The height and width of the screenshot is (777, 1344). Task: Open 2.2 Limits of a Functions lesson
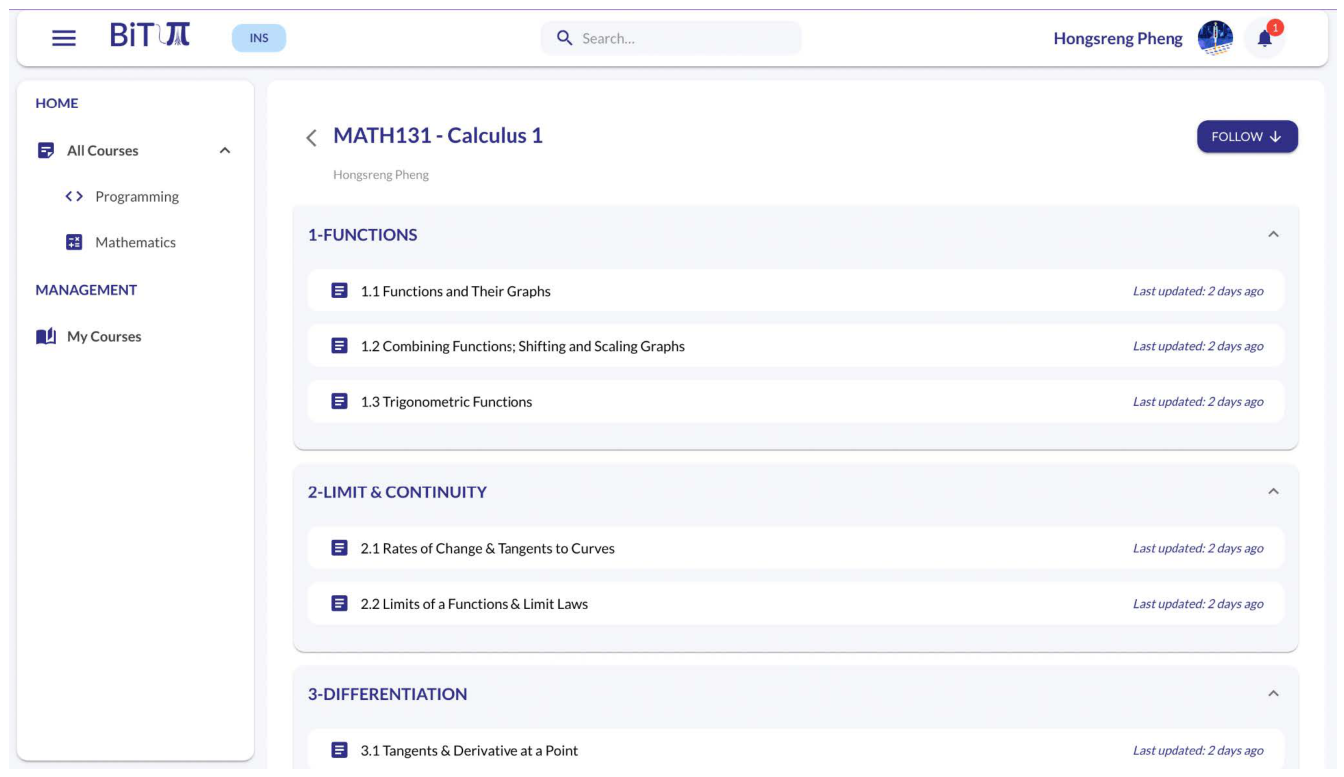pos(796,604)
